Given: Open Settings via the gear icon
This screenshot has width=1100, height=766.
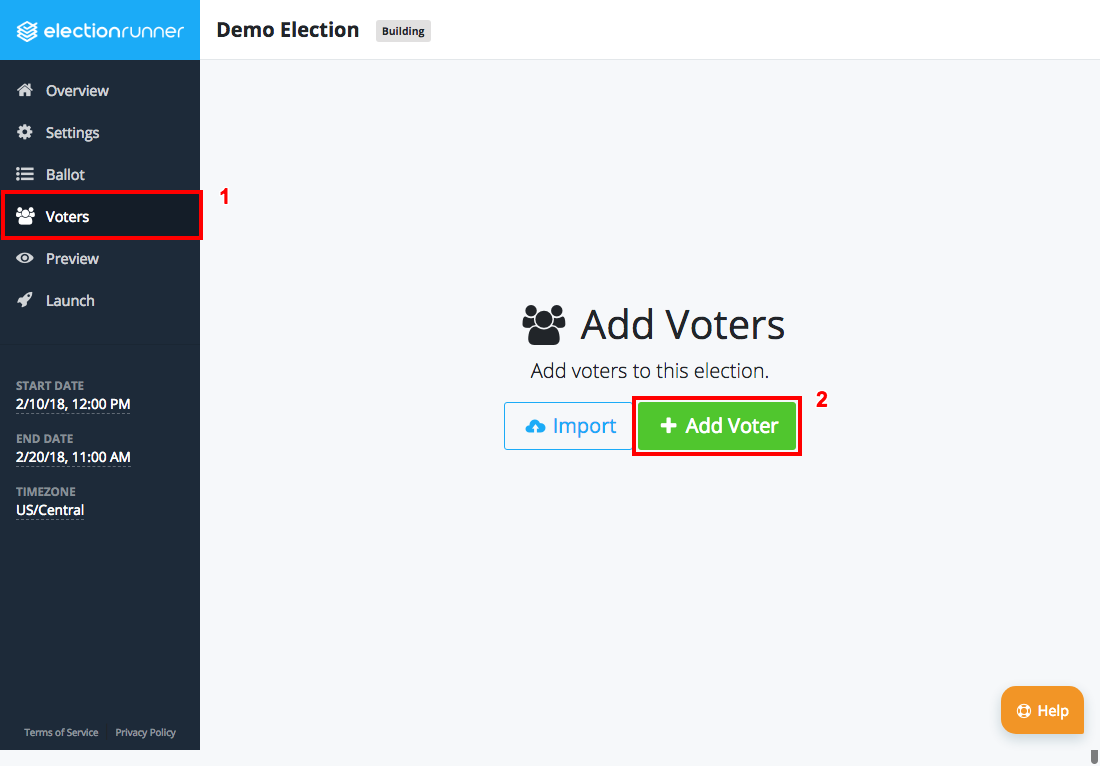Looking at the screenshot, I should pos(24,132).
